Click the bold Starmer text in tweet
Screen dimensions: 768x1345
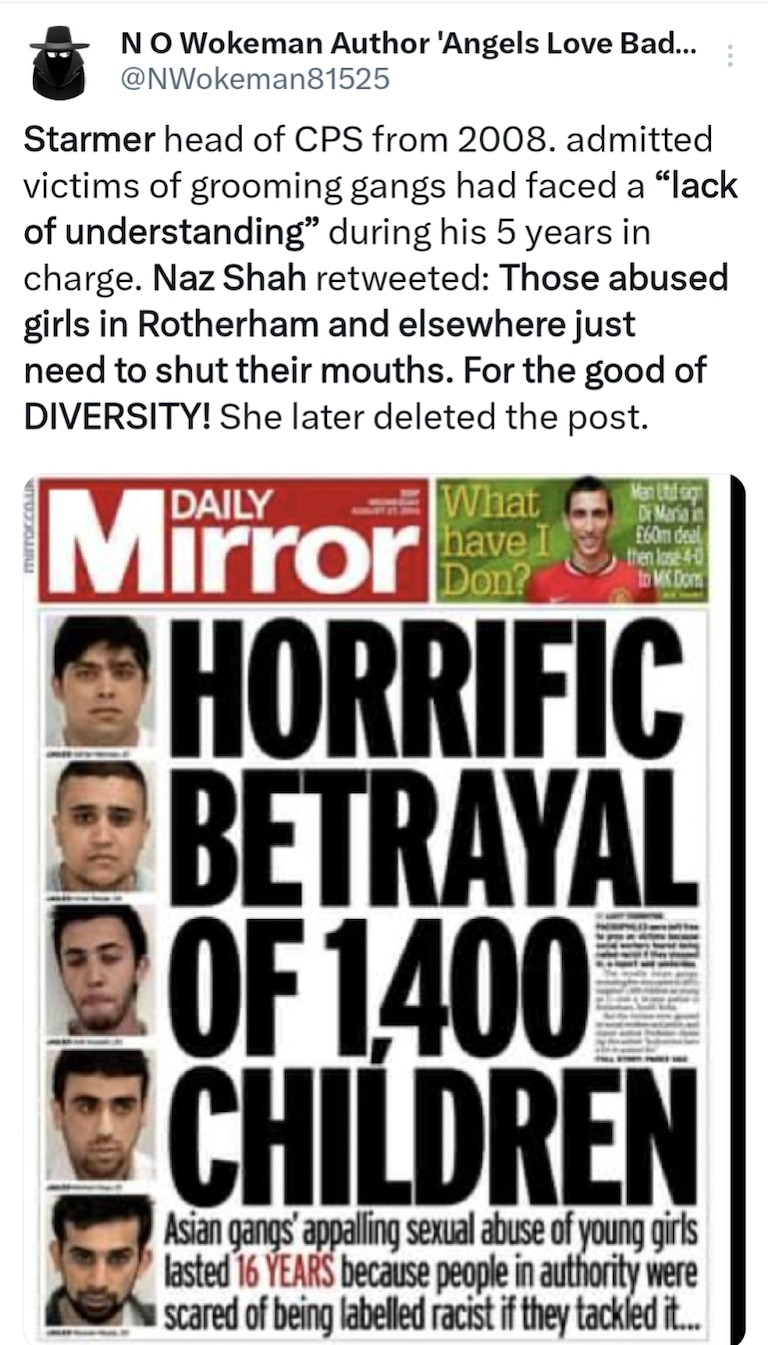tap(89, 140)
